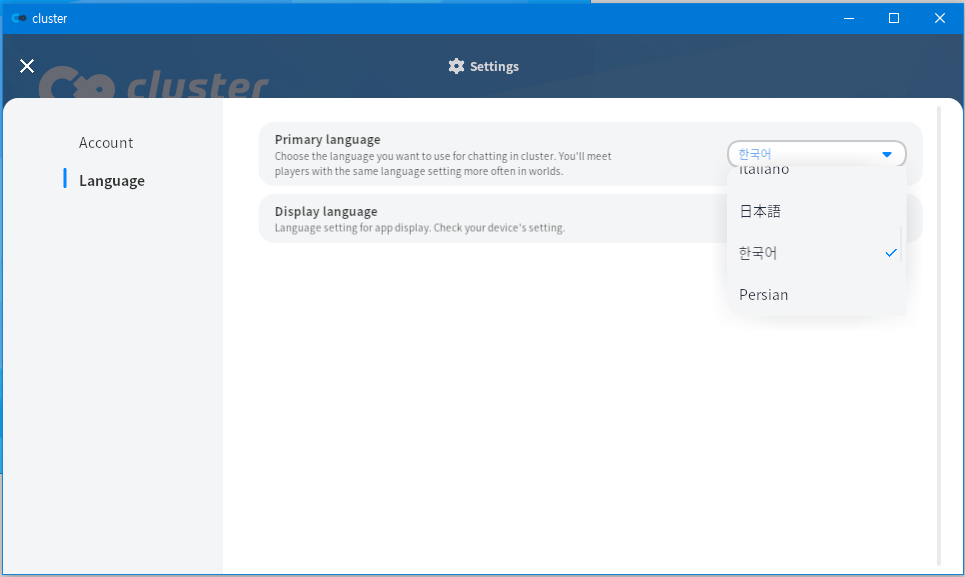
Task: Select the Language settings section
Action: point(111,181)
